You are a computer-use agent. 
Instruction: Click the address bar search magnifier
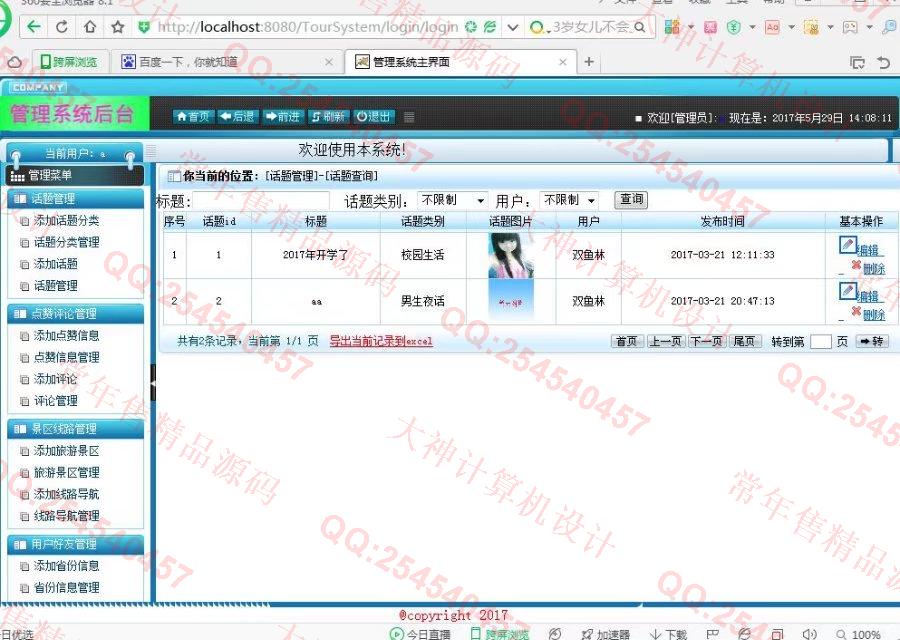coord(640,27)
